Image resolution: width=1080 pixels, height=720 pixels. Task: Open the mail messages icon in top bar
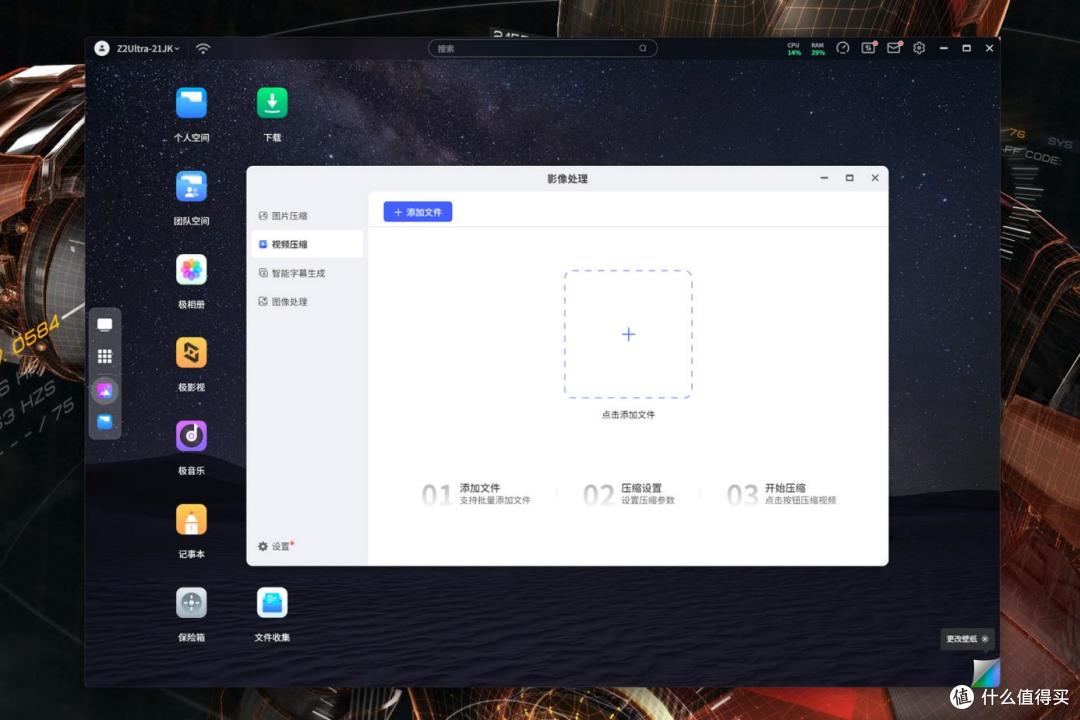pos(894,48)
